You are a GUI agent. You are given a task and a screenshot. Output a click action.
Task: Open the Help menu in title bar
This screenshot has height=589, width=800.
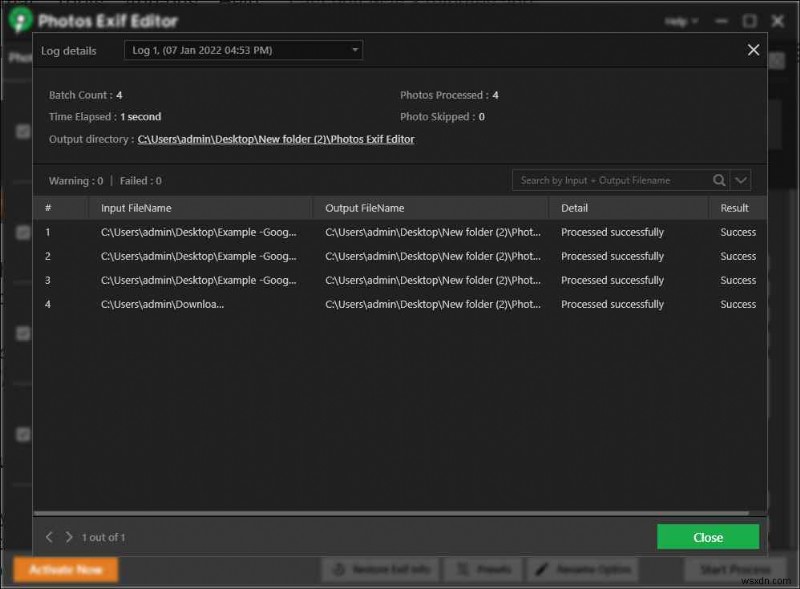[681, 21]
